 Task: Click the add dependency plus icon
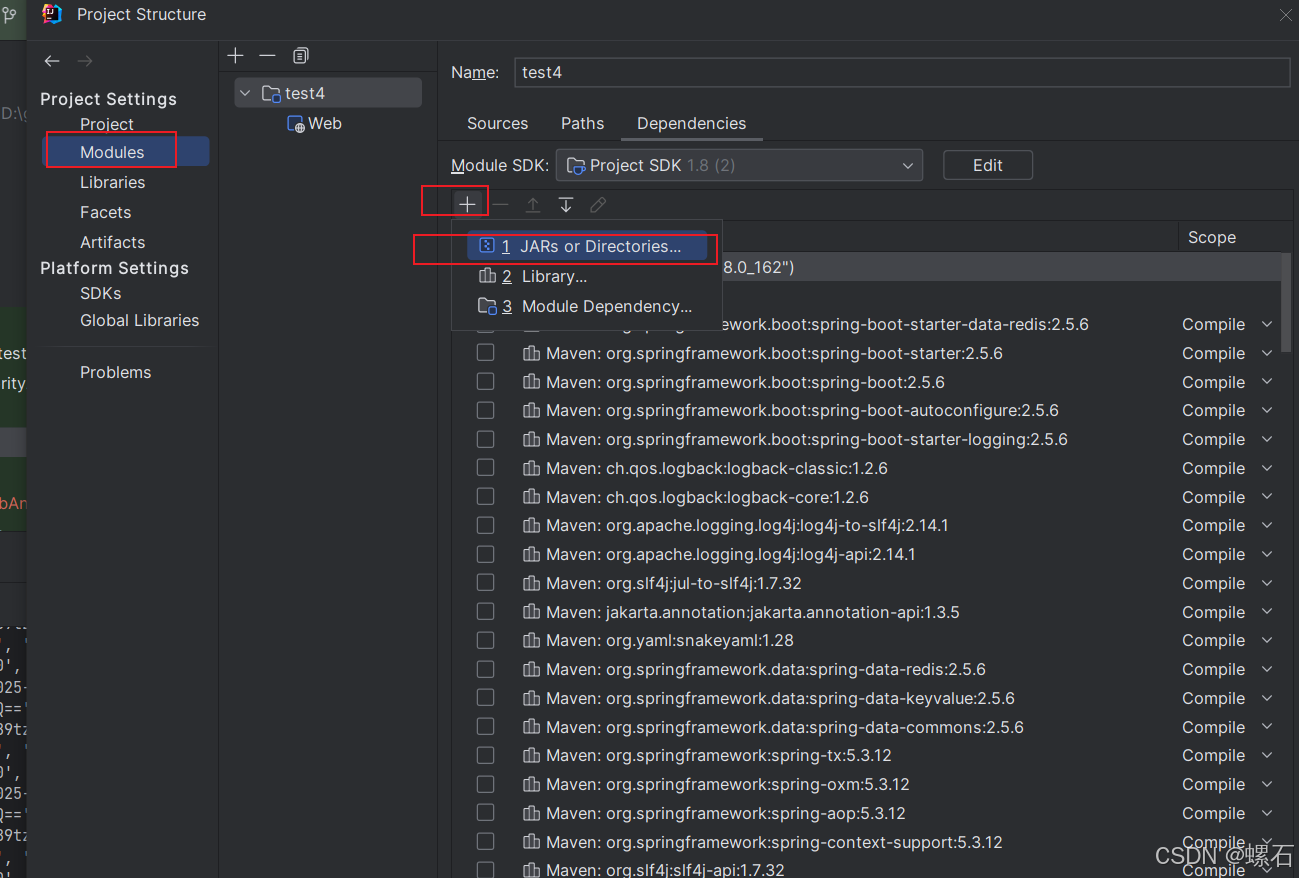[467, 204]
